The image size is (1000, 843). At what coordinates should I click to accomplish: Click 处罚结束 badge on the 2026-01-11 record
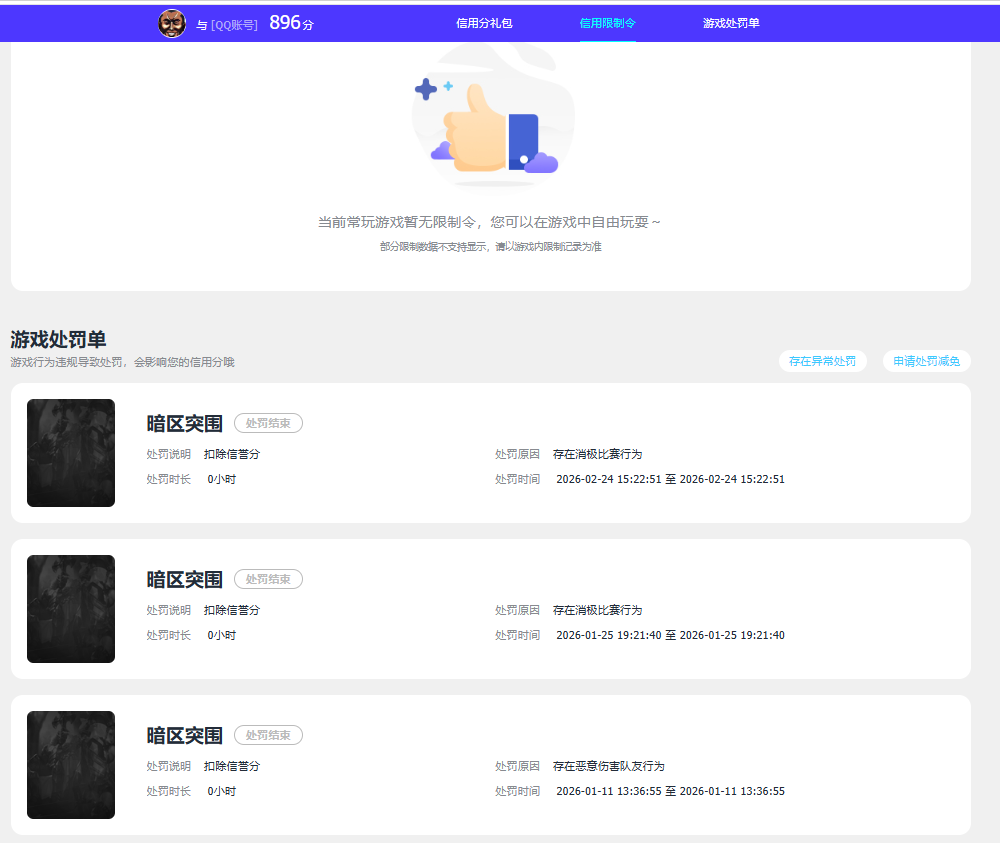[x=268, y=735]
